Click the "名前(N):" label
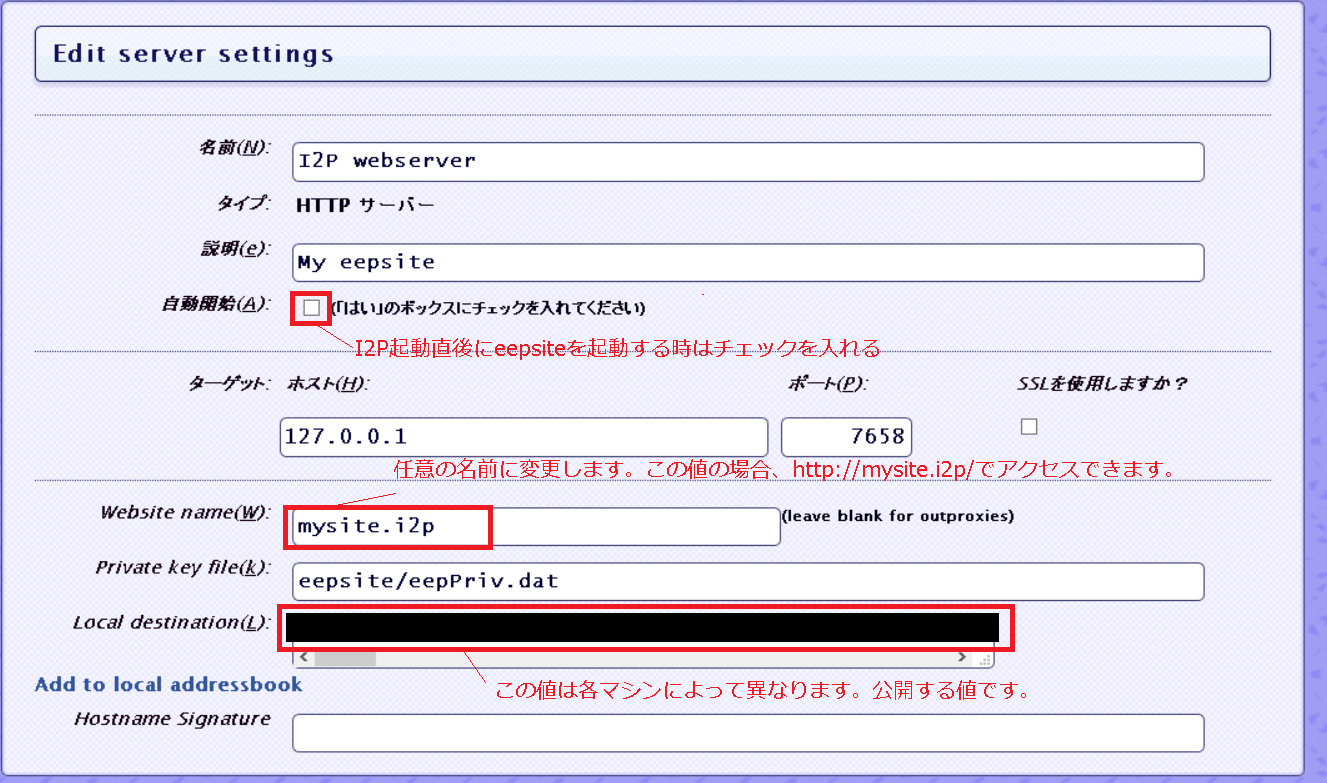This screenshot has height=783, width=1327. coord(235,149)
